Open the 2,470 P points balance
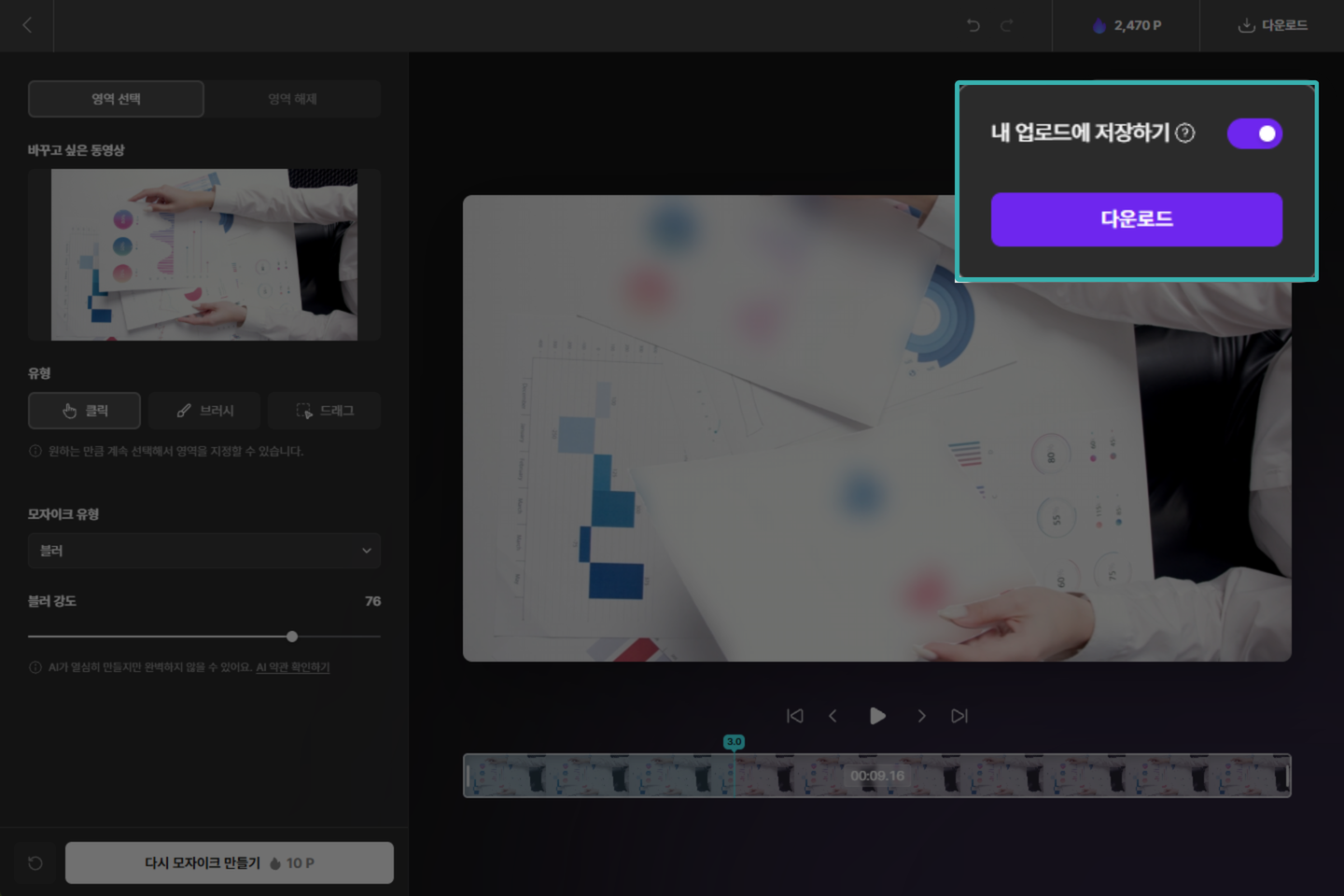Image resolution: width=1344 pixels, height=896 pixels. pos(1127,25)
